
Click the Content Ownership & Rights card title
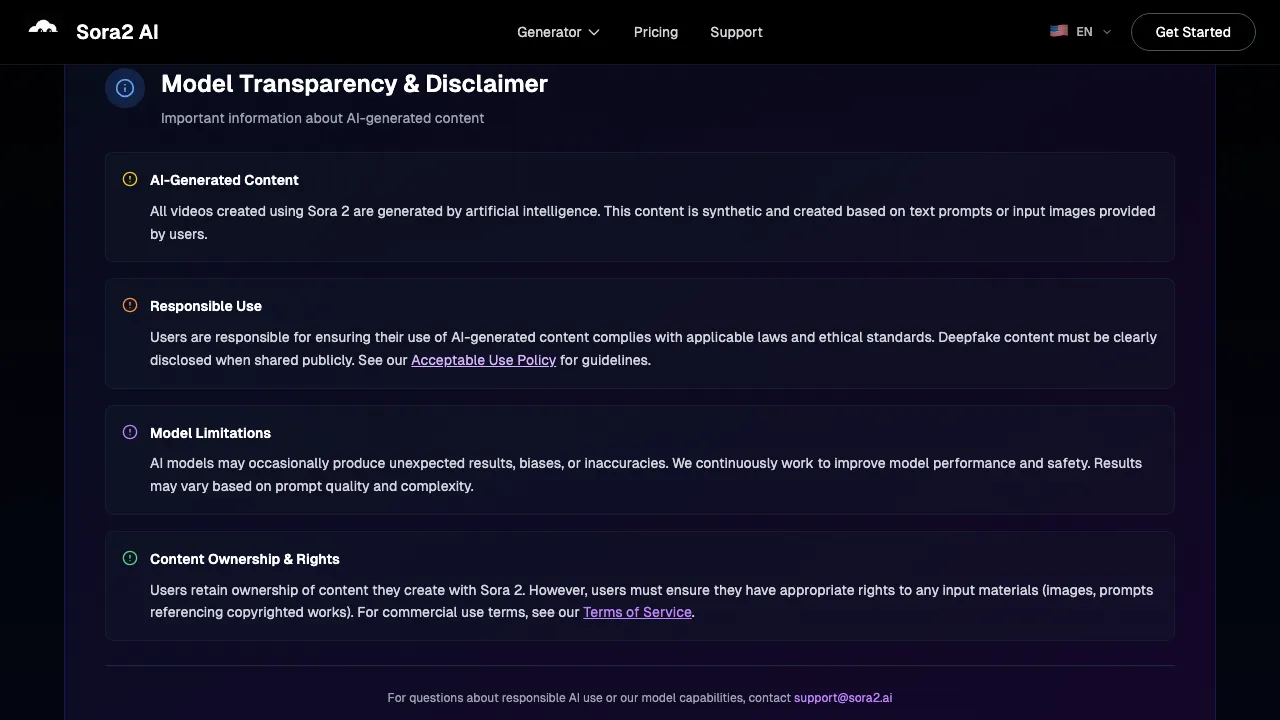[x=245, y=559]
